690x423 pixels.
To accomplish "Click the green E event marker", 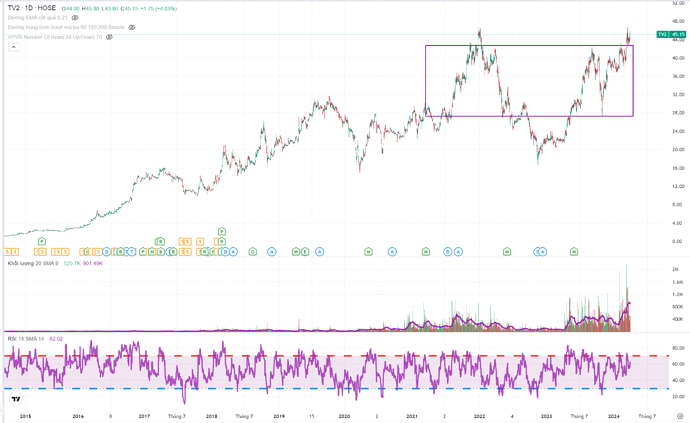I will (x=305, y=252).
